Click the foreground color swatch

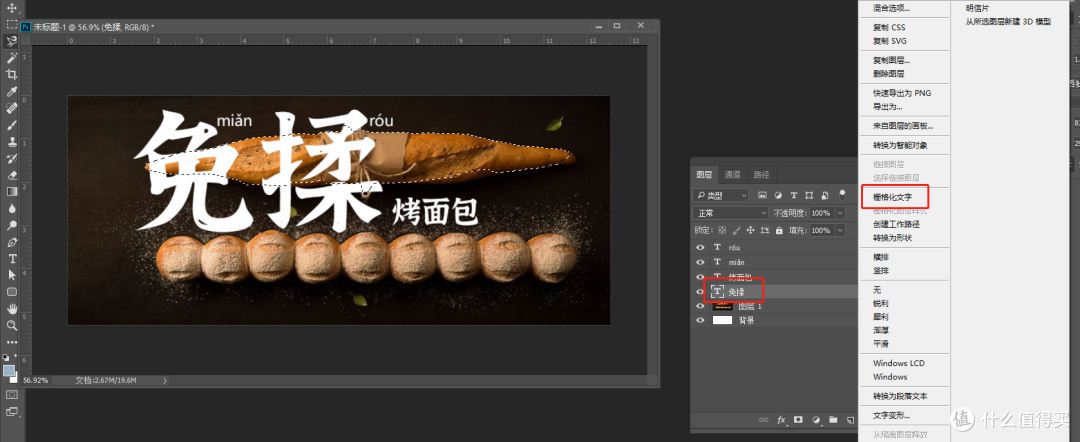coord(9,370)
